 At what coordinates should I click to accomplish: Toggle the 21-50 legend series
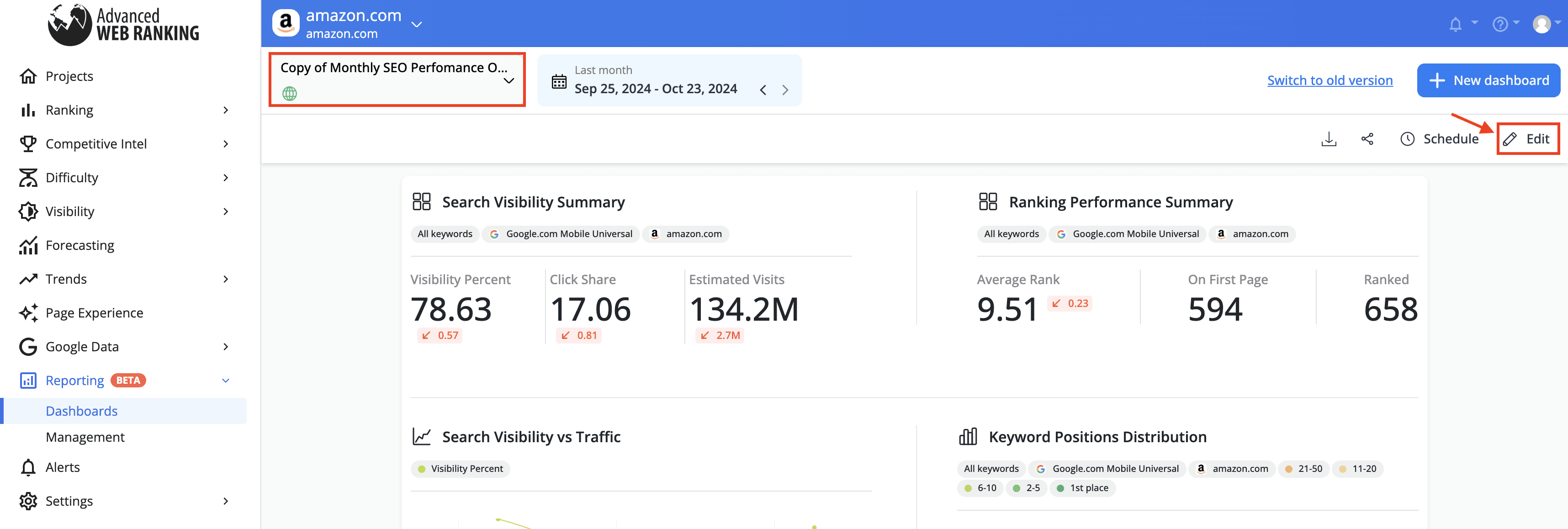coord(1304,469)
